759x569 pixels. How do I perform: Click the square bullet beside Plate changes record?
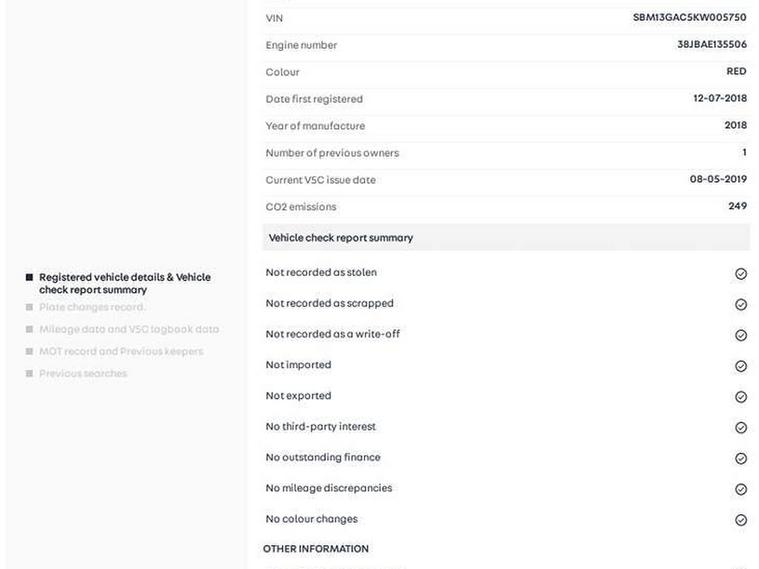[30, 307]
